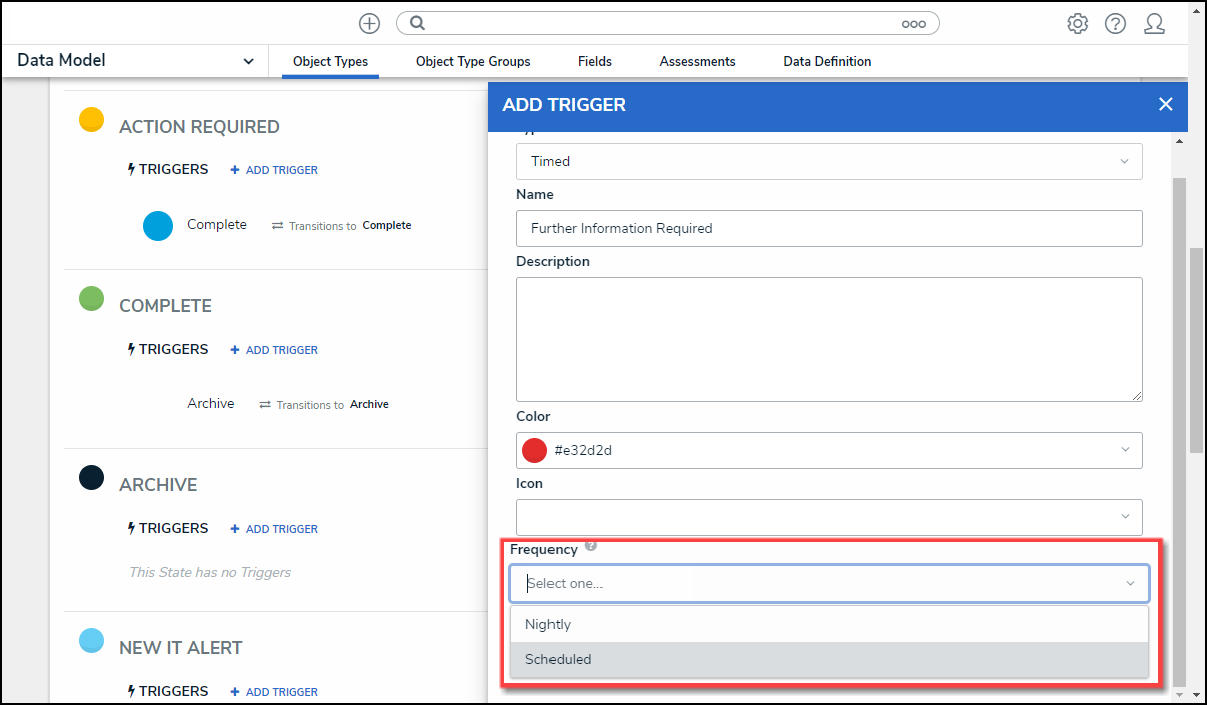Expand the Icon dropdown

point(1124,517)
